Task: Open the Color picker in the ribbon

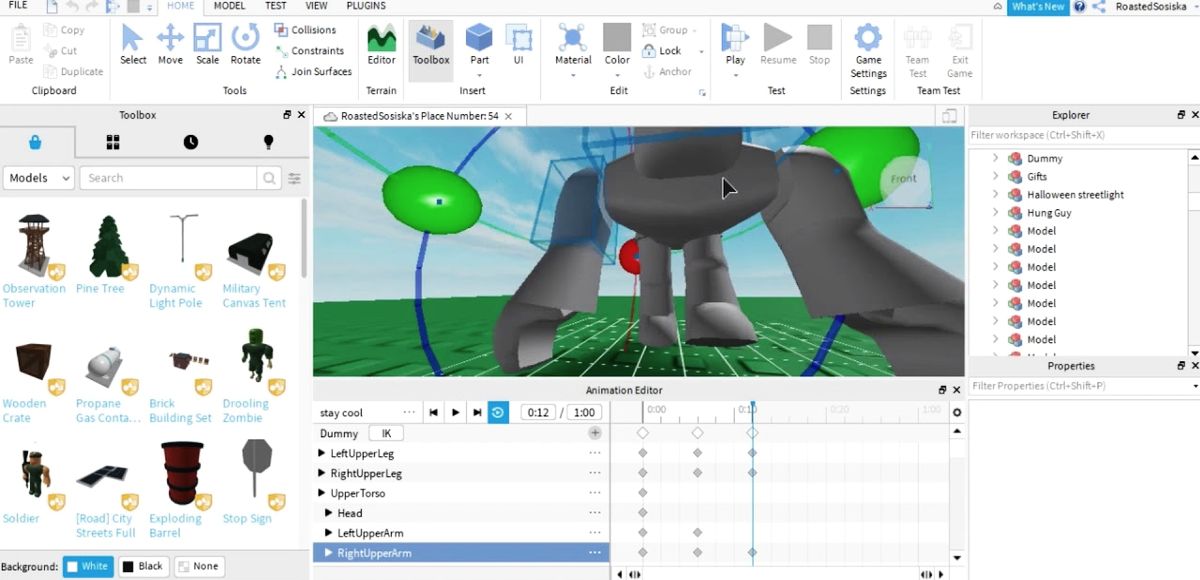Action: pos(617,45)
